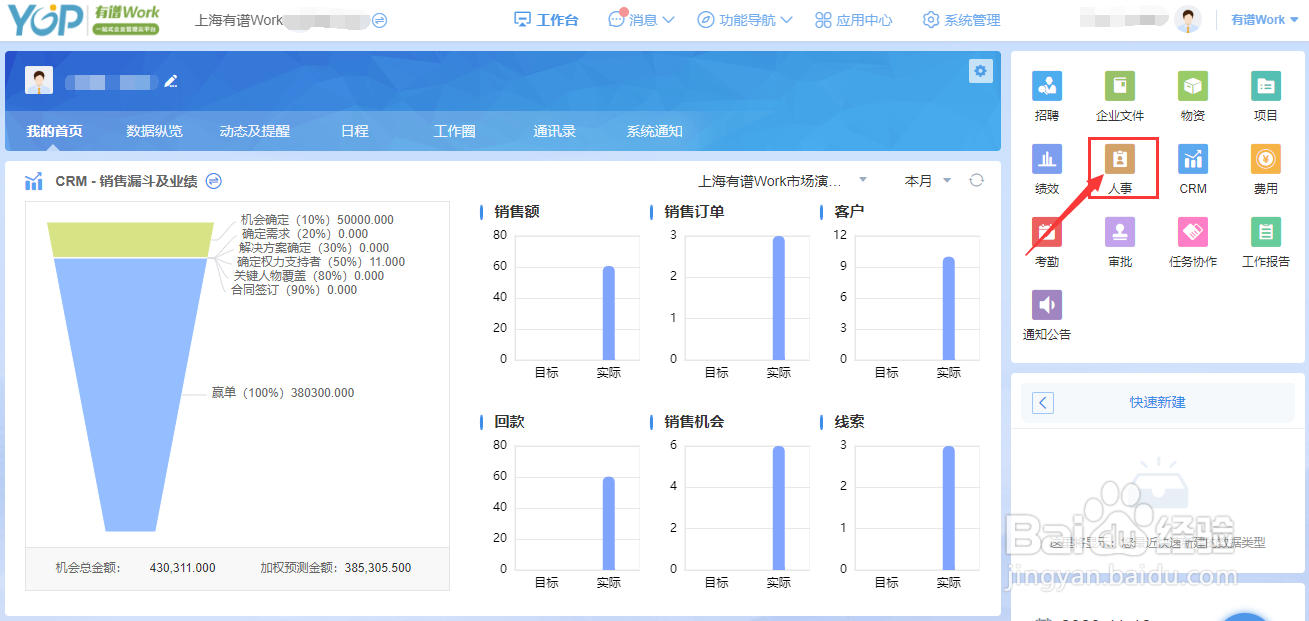This screenshot has height=621, width=1309.
Task: Switch to the 工作圈 tab
Action: [455, 131]
